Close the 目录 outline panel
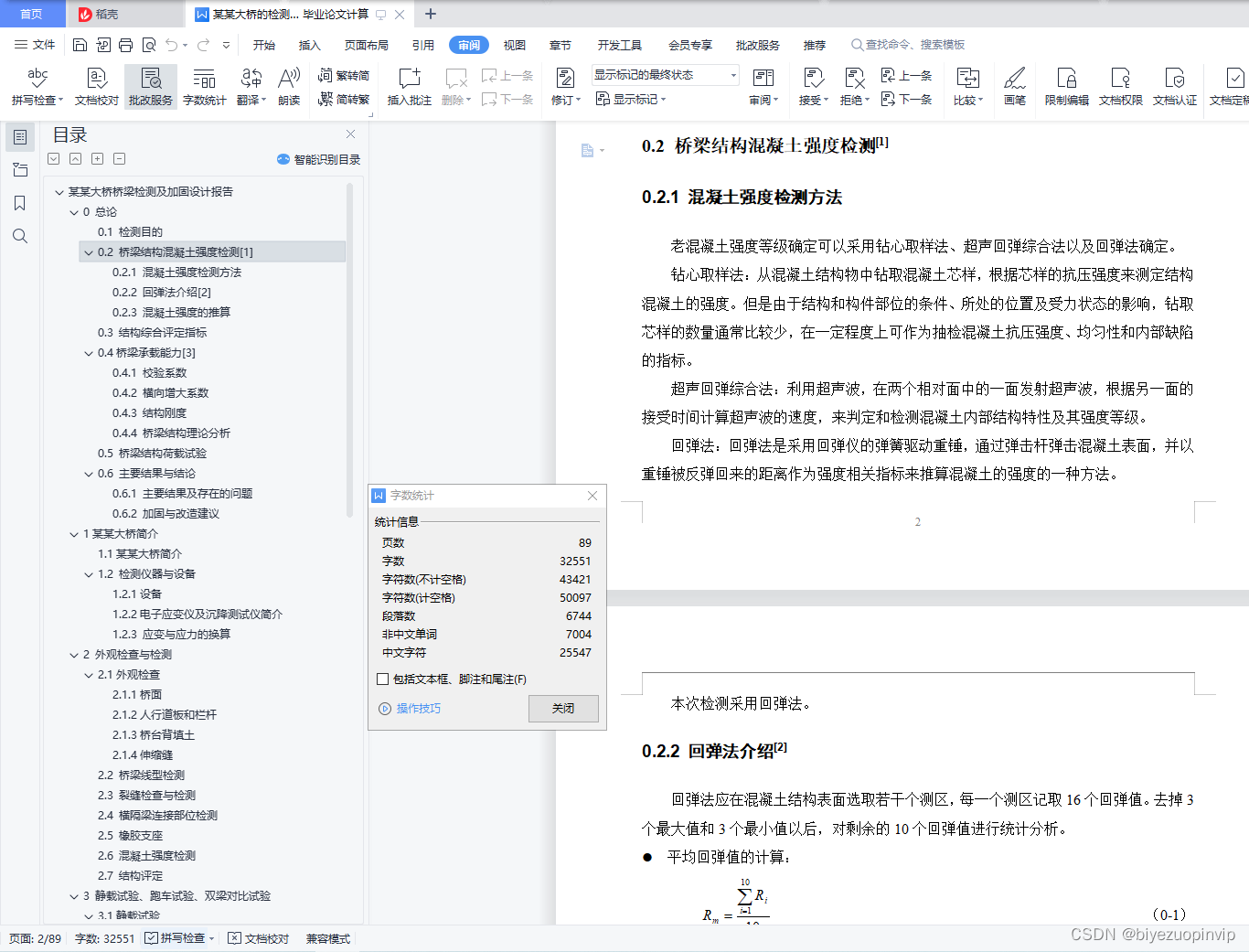 pos(350,134)
